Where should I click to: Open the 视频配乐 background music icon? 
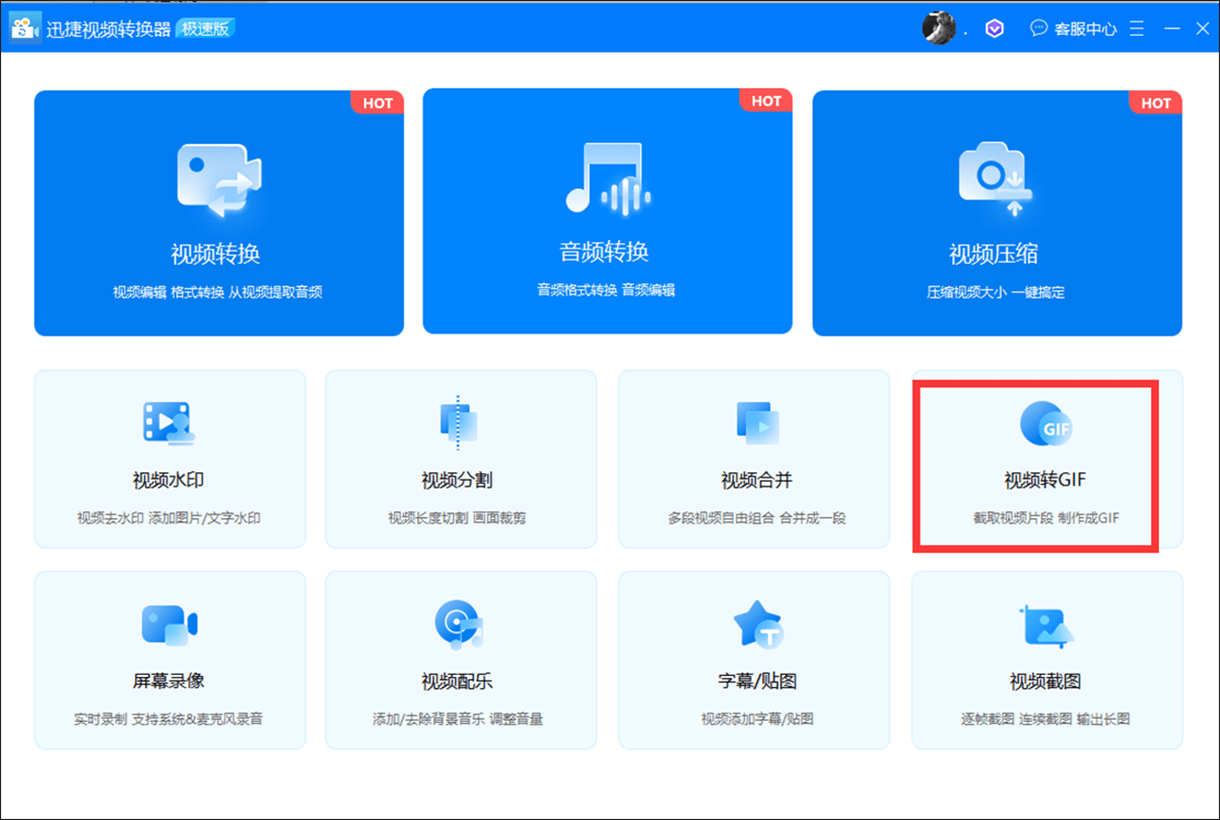click(458, 624)
